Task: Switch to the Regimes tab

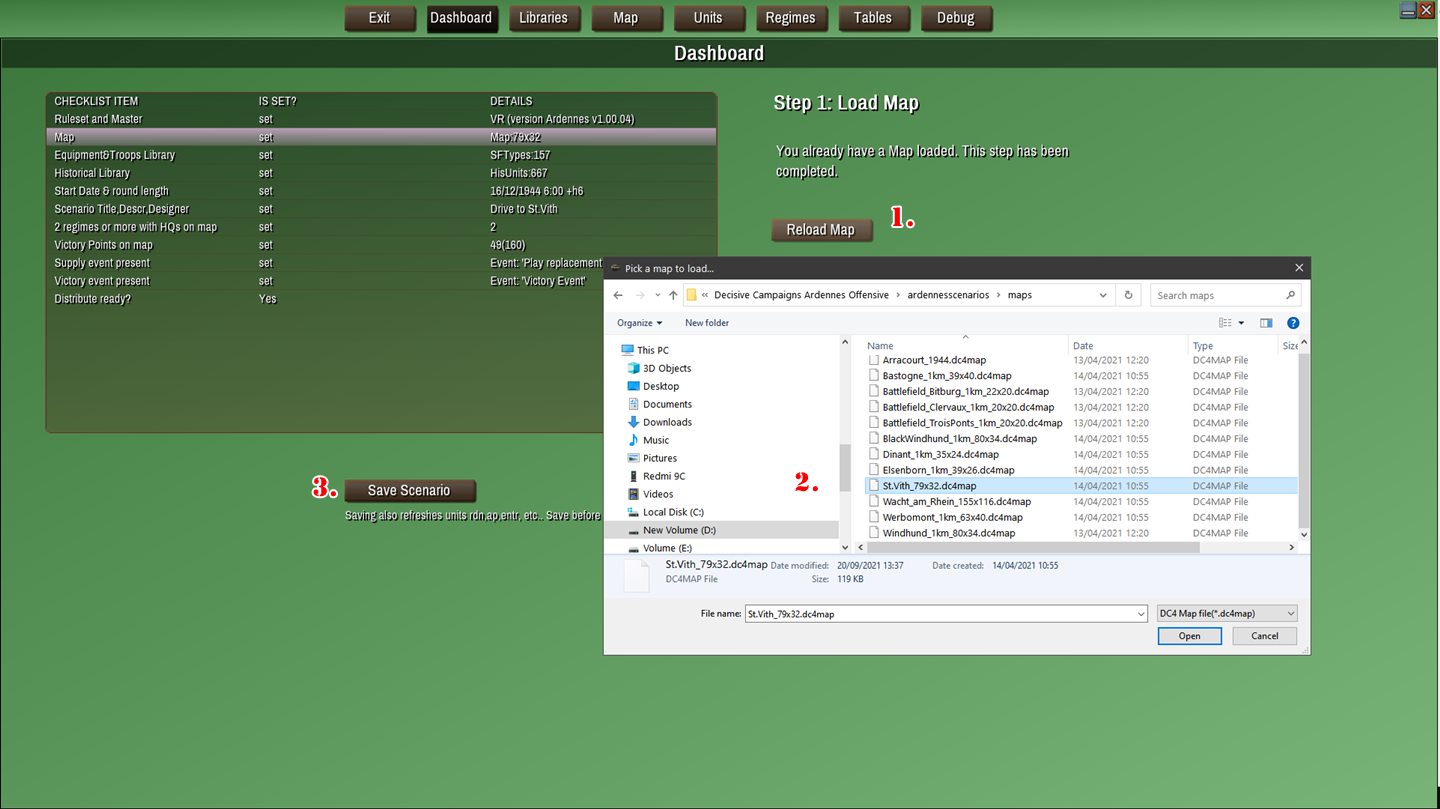Action: pos(790,18)
